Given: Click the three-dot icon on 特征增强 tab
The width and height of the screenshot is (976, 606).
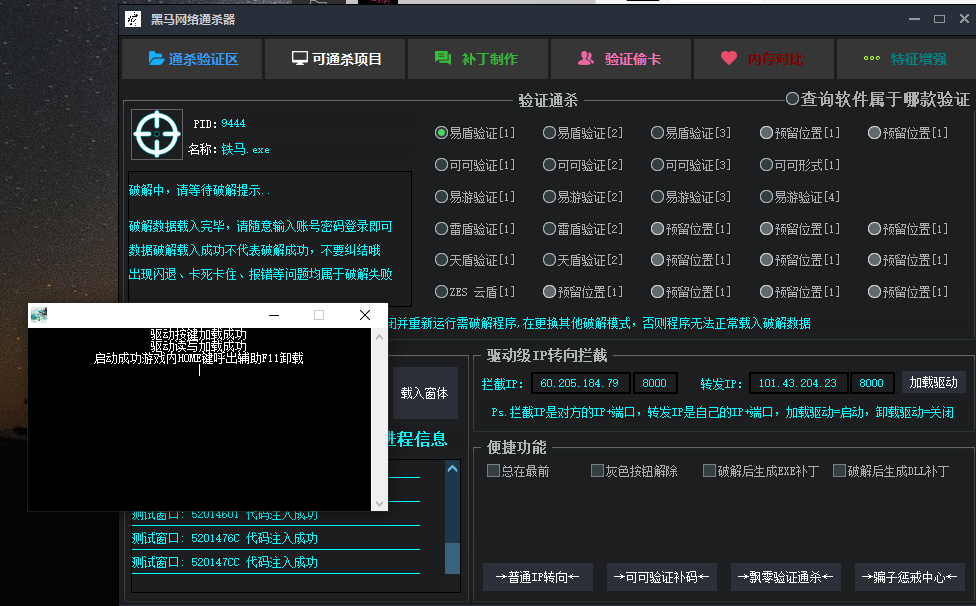Looking at the screenshot, I should (x=872, y=58).
